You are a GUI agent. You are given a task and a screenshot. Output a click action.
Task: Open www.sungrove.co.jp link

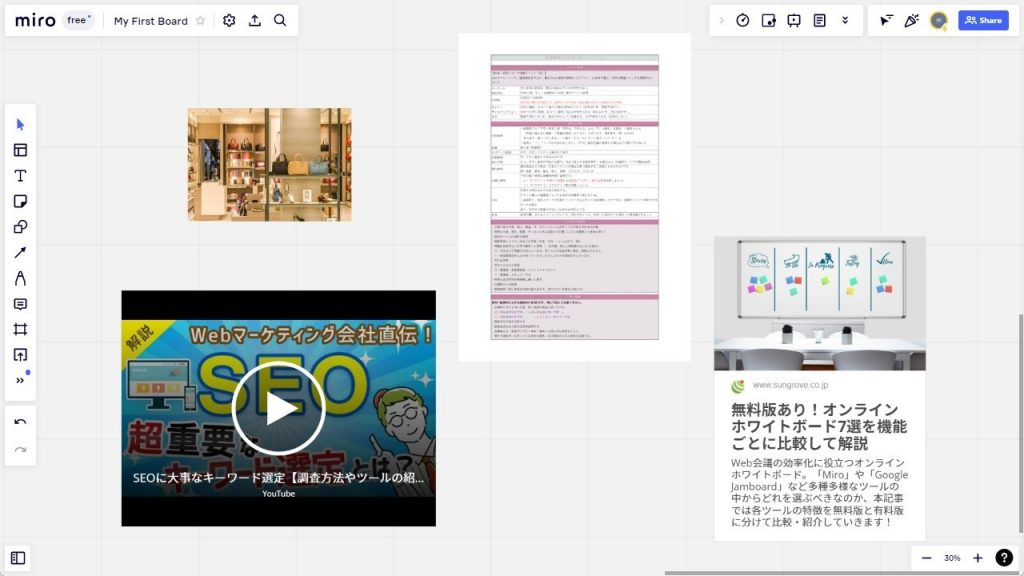coord(790,385)
